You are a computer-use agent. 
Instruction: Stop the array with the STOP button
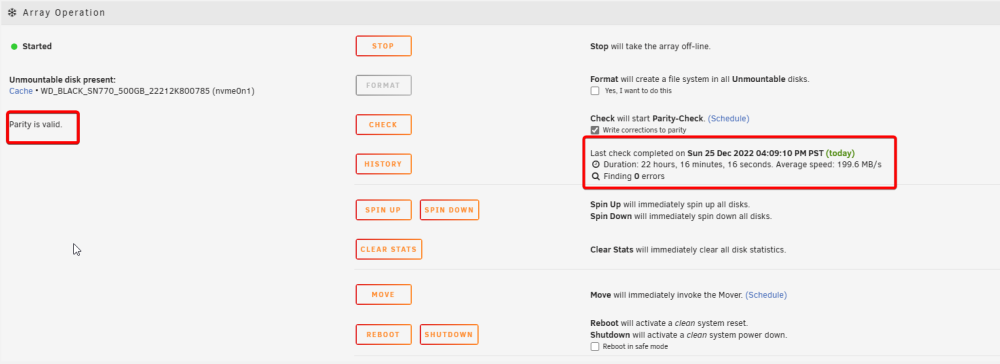click(x=383, y=46)
